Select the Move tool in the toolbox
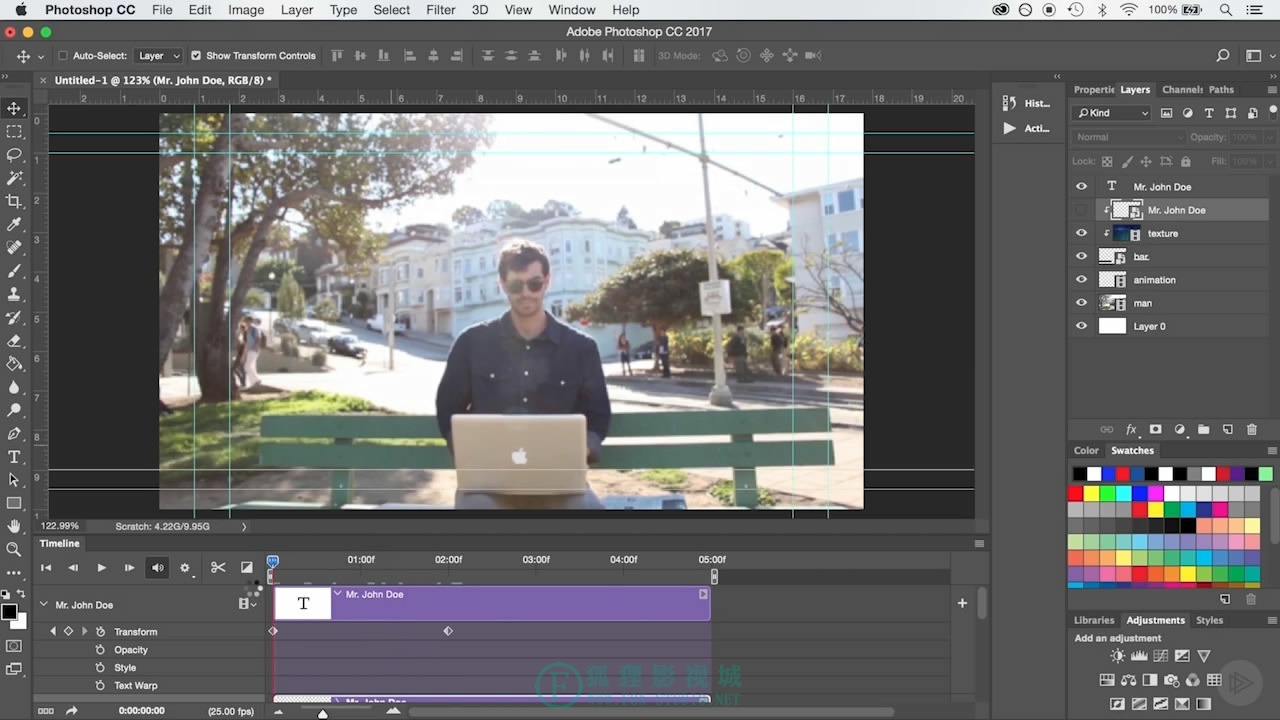This screenshot has width=1280, height=720. point(14,108)
